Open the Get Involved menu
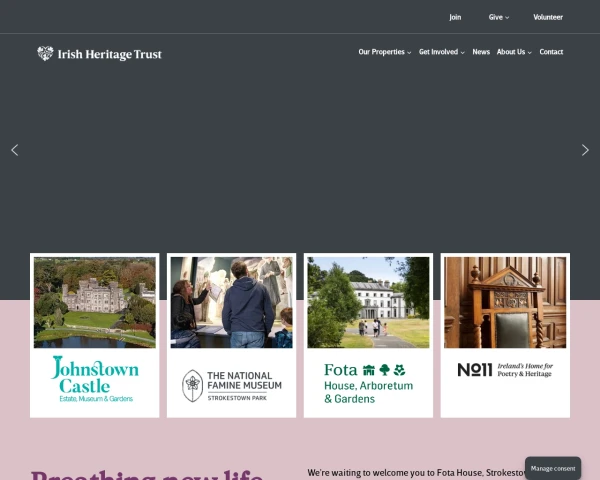 tap(439, 52)
